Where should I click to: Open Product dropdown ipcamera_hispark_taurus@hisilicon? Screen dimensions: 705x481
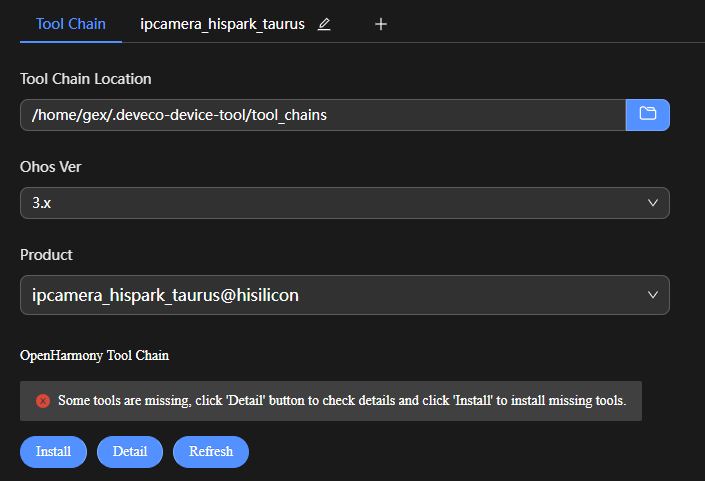click(x=345, y=295)
